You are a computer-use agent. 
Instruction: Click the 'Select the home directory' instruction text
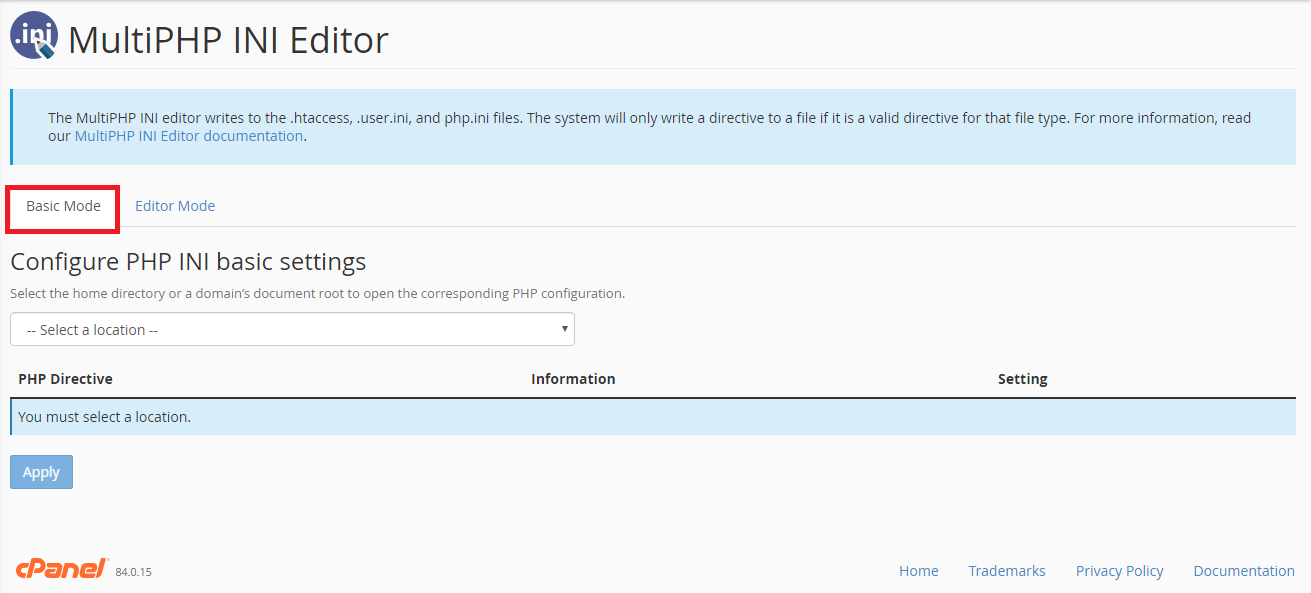tap(317, 294)
